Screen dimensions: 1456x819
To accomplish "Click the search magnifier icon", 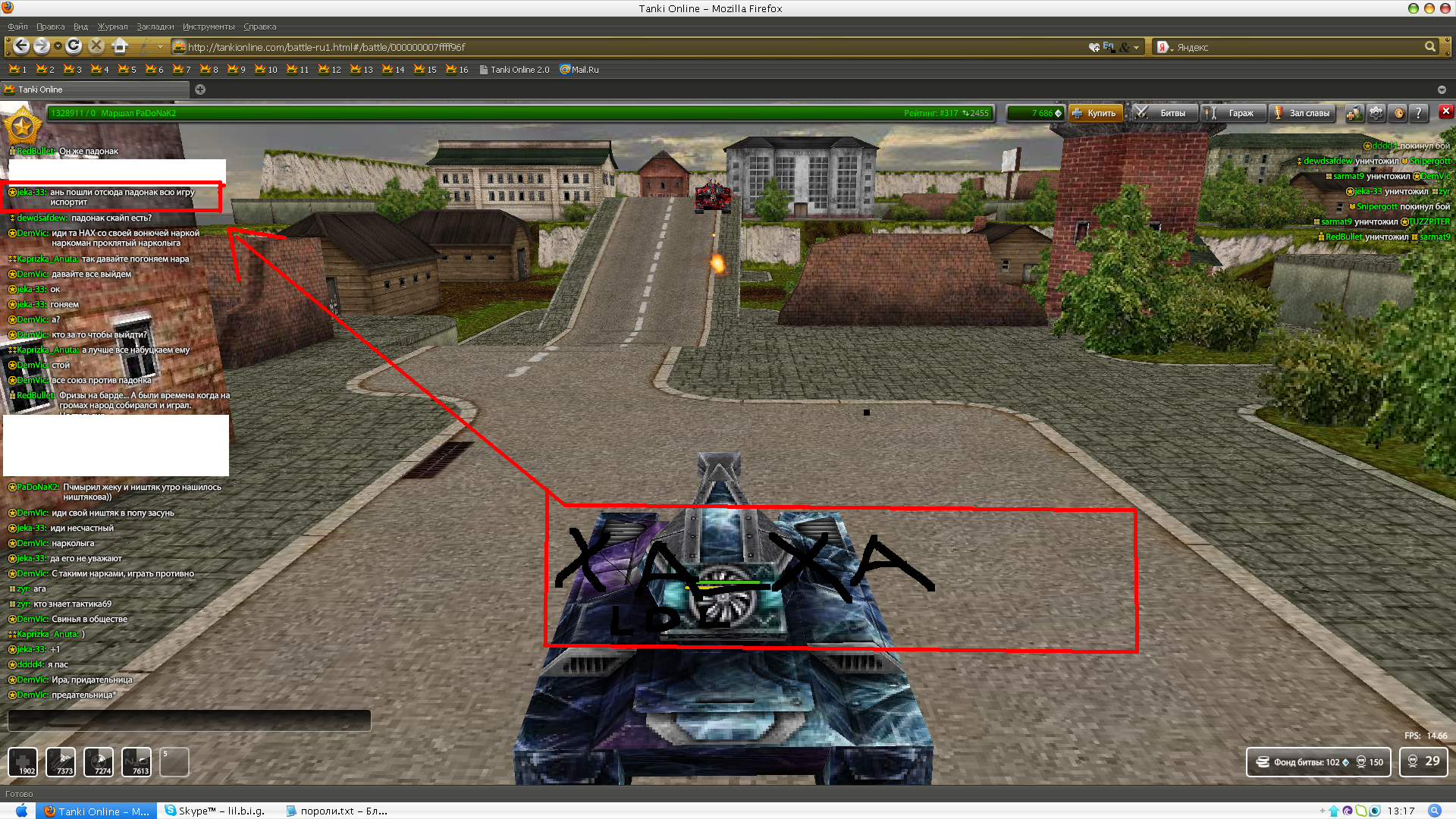I will [1429, 47].
